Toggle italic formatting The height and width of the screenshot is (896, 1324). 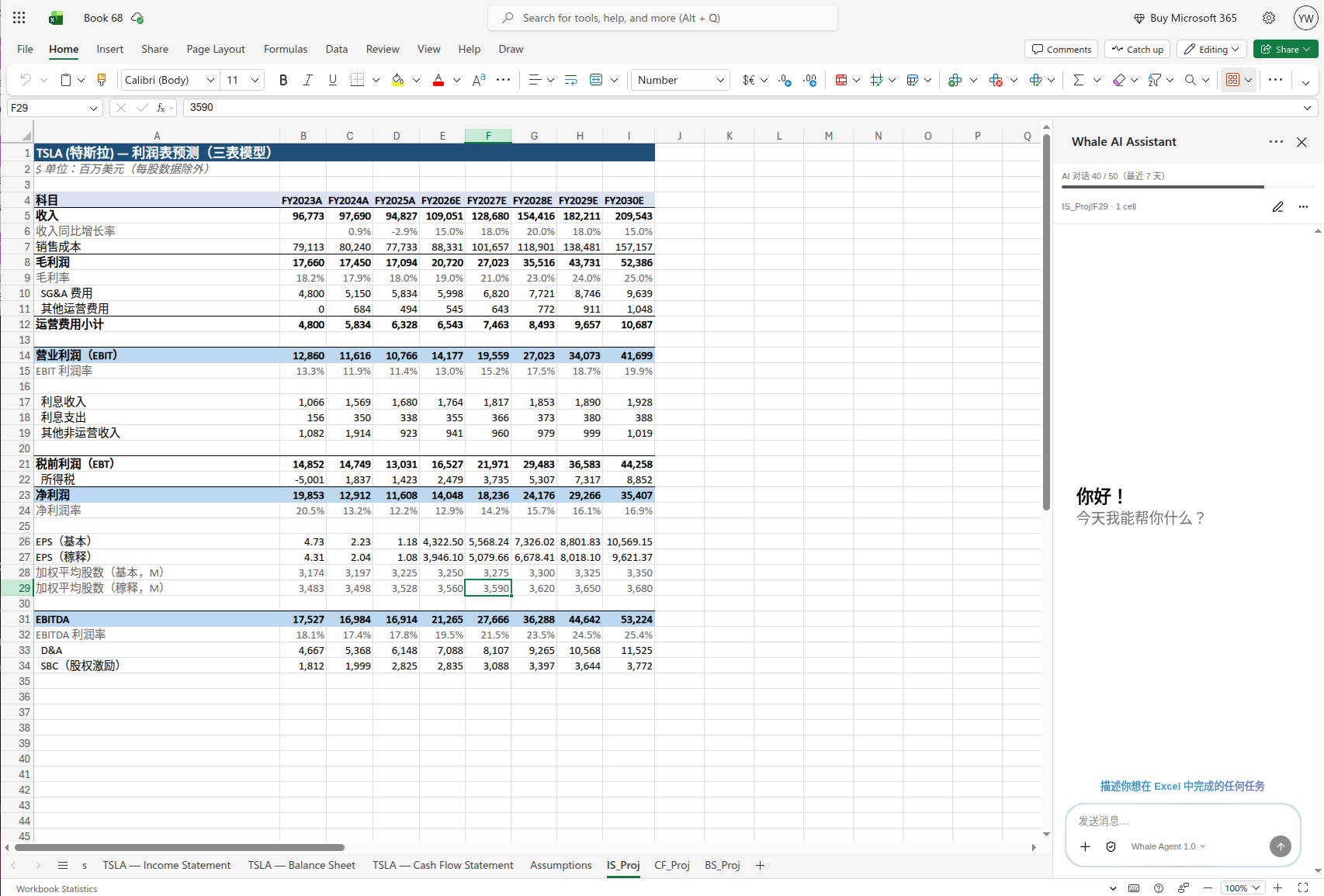pyautogui.click(x=308, y=80)
